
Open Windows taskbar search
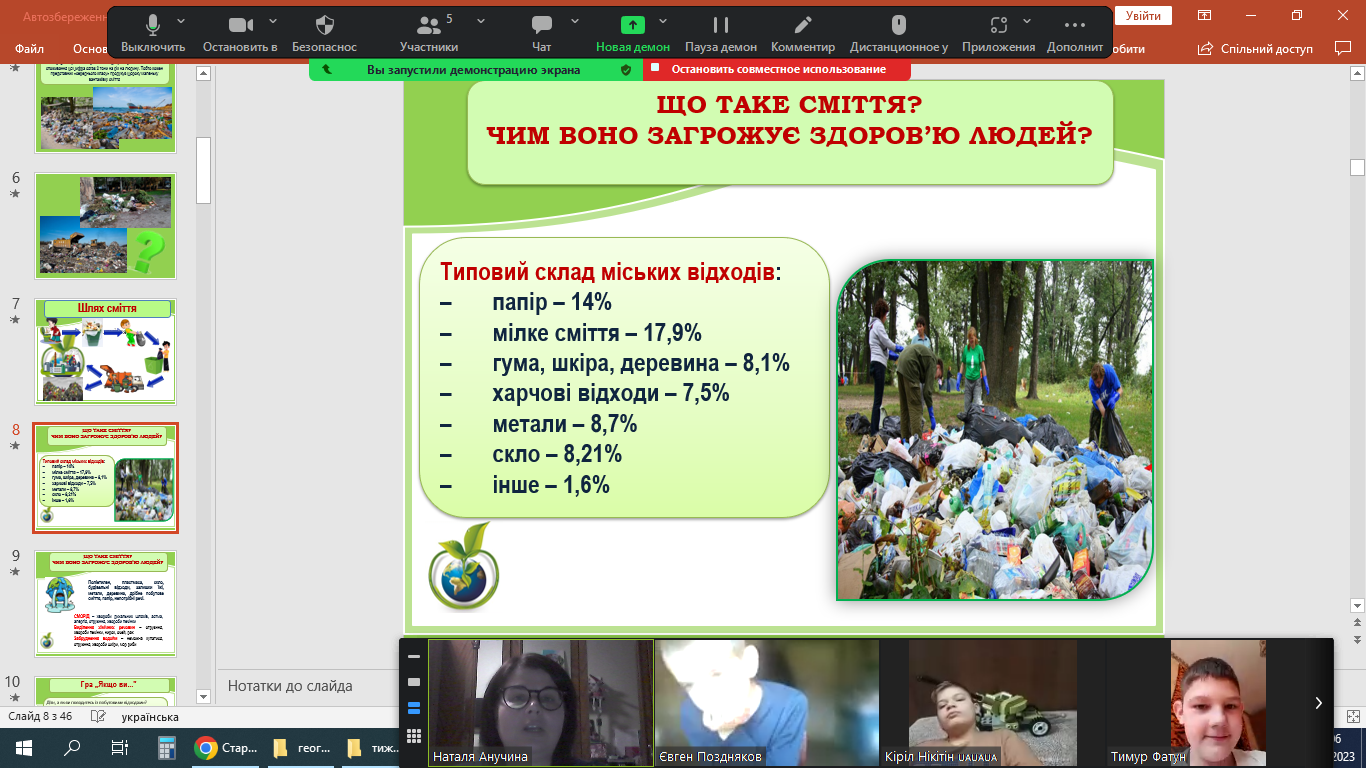(72, 748)
